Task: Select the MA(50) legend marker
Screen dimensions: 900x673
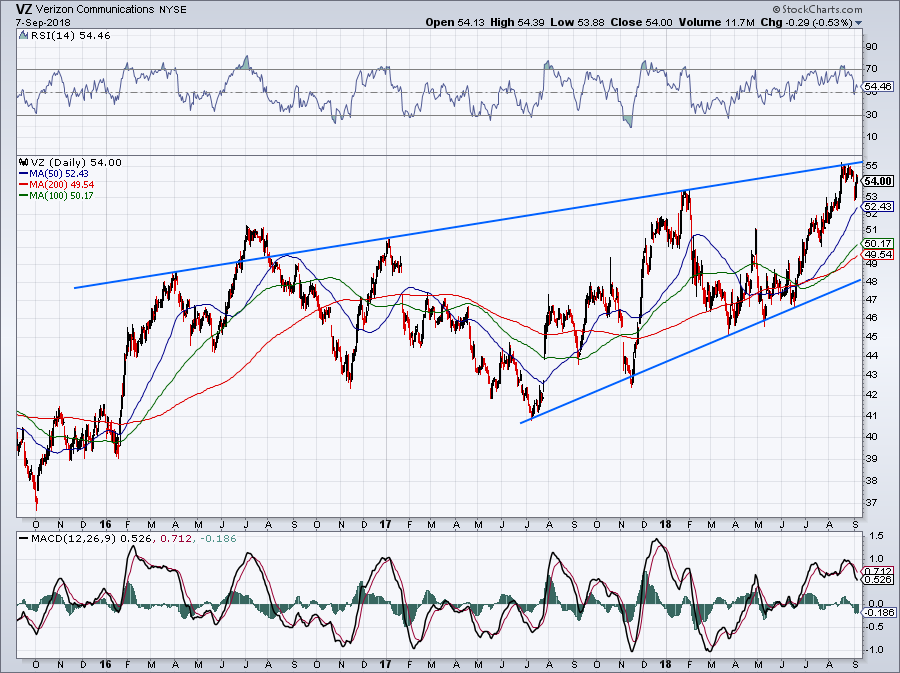Action: coord(24,174)
